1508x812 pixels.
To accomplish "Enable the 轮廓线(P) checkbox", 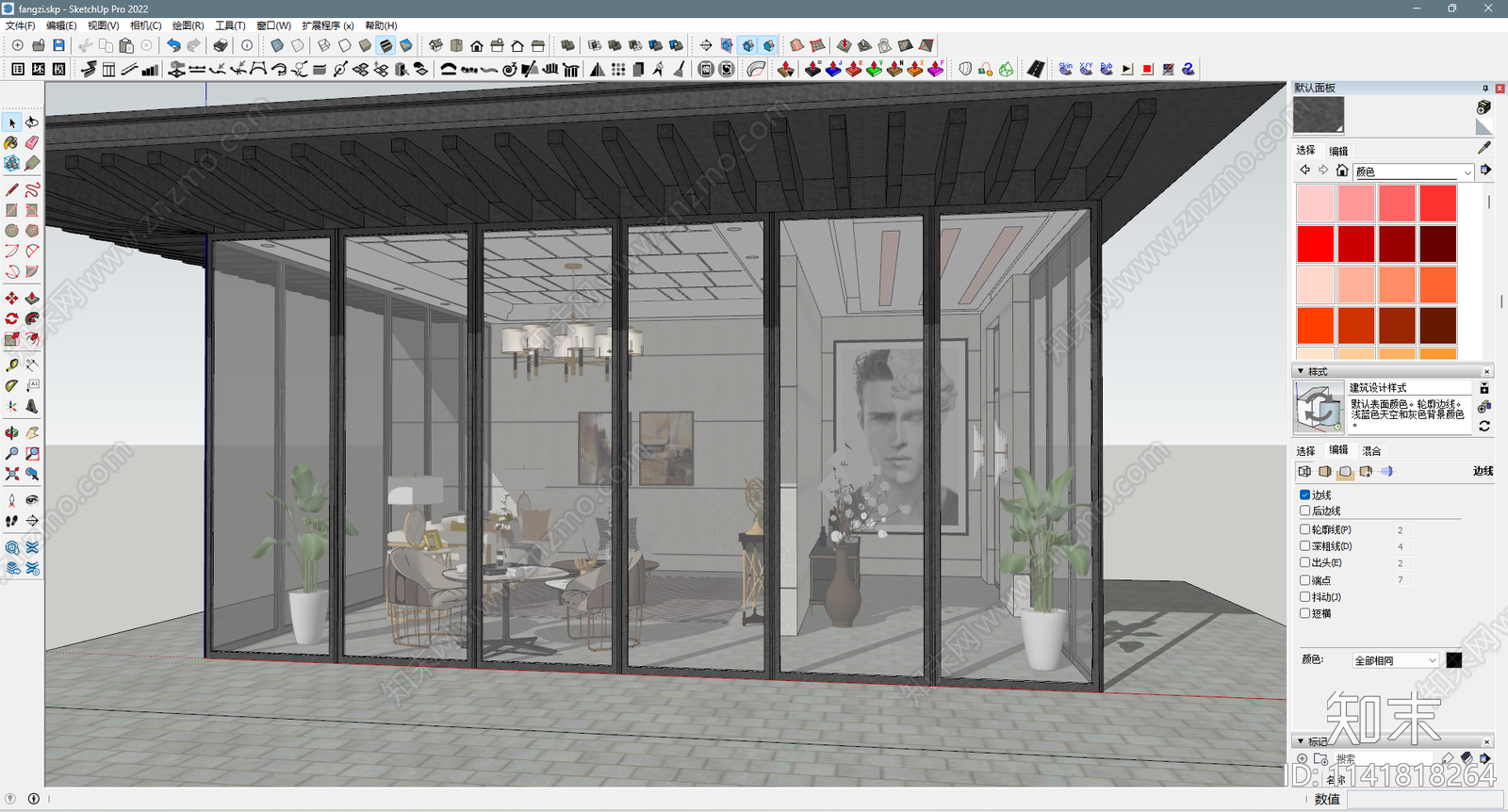I will tap(1305, 529).
